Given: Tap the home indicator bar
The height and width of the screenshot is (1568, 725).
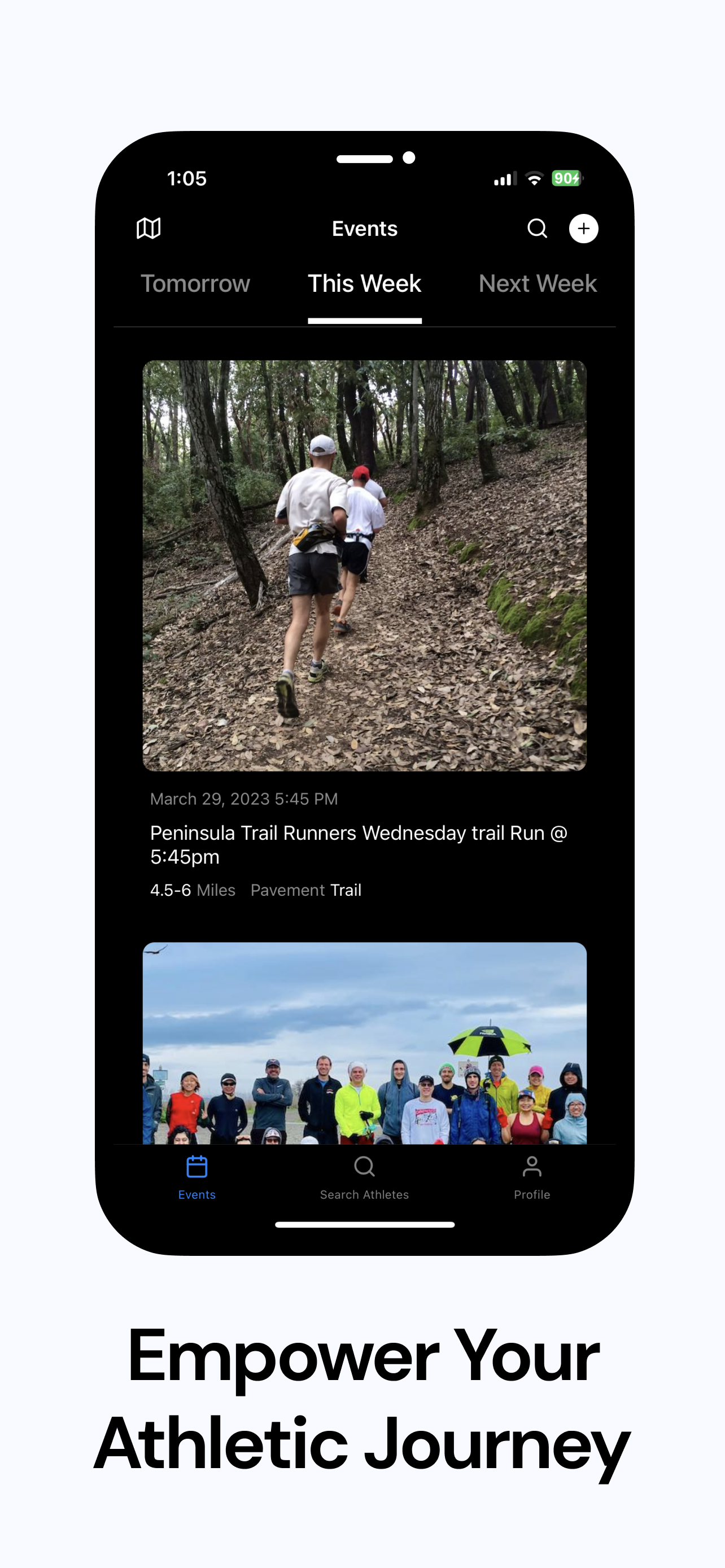Looking at the screenshot, I should [364, 1224].
